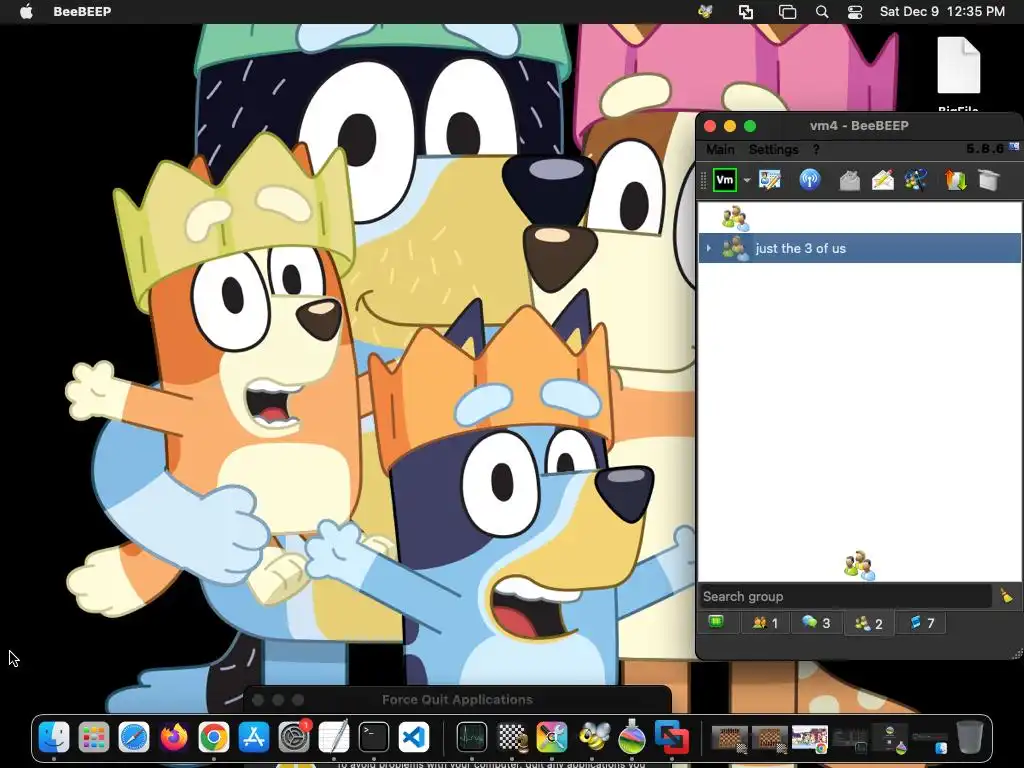This screenshot has width=1024, height=768.
Task: Open Activity Monitor from the Dock
Action: [x=472, y=738]
